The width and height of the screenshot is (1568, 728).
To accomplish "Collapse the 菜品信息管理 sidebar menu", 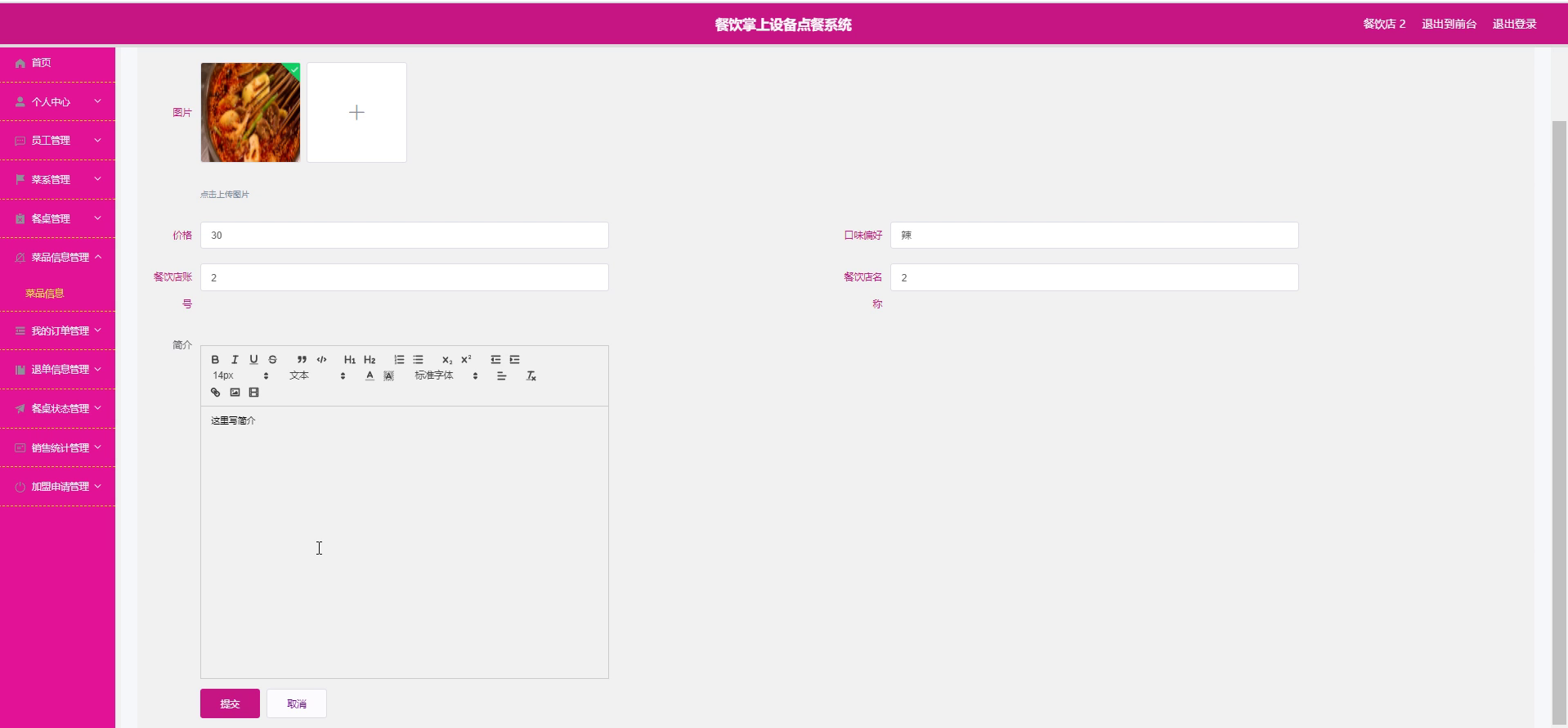I will pyautogui.click(x=57, y=258).
